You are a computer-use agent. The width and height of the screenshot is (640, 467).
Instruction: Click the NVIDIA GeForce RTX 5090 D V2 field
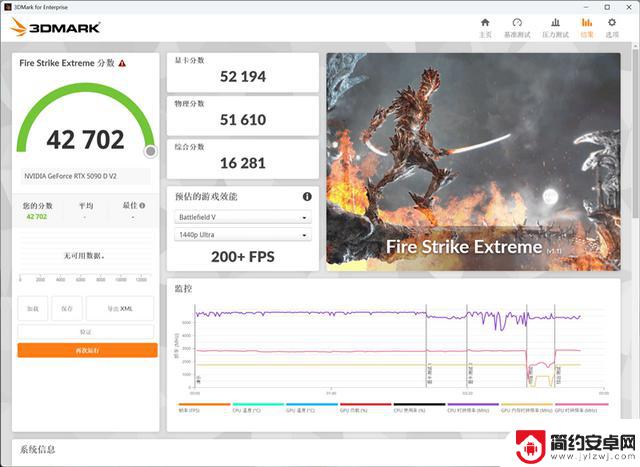pos(86,176)
